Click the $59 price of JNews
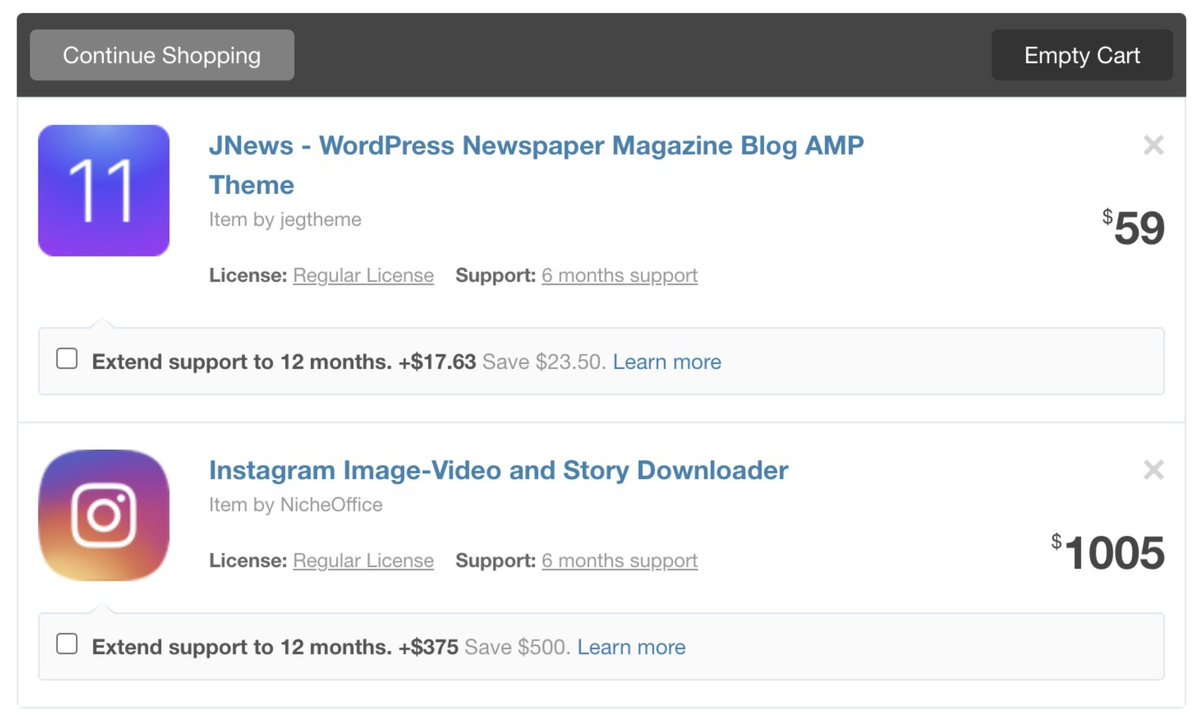This screenshot has height=715, width=1200. pyautogui.click(x=1134, y=228)
